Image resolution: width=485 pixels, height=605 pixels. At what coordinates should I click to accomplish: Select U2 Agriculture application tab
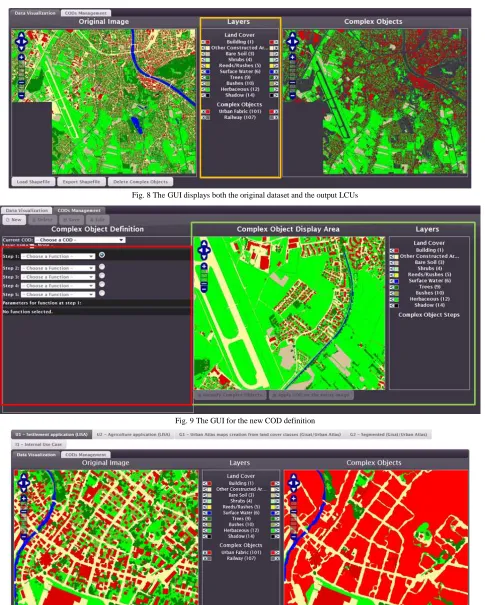pos(133,434)
